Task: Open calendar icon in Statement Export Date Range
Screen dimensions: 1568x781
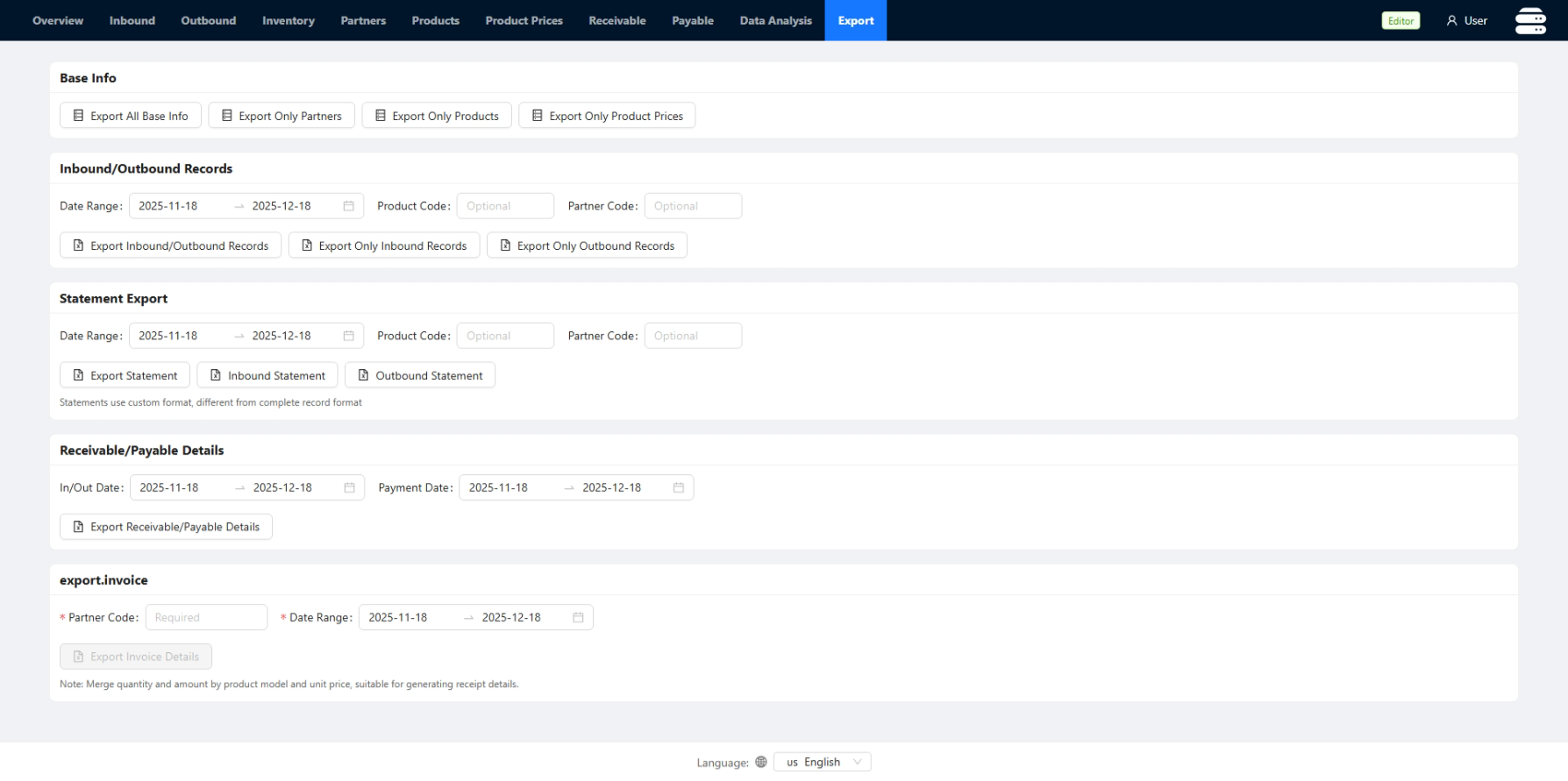Action: [x=348, y=336]
